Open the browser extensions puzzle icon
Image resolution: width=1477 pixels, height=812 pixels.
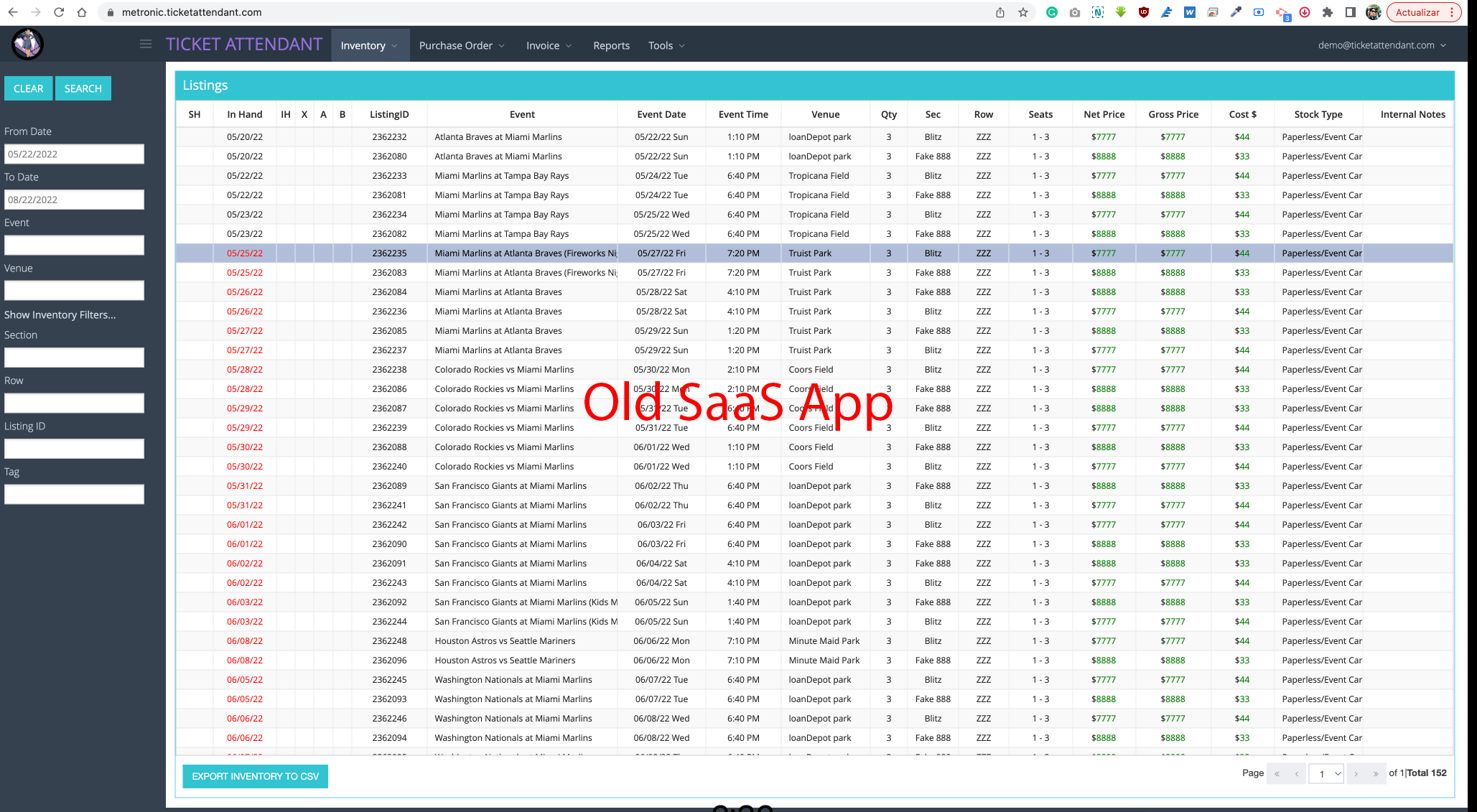tap(1327, 12)
